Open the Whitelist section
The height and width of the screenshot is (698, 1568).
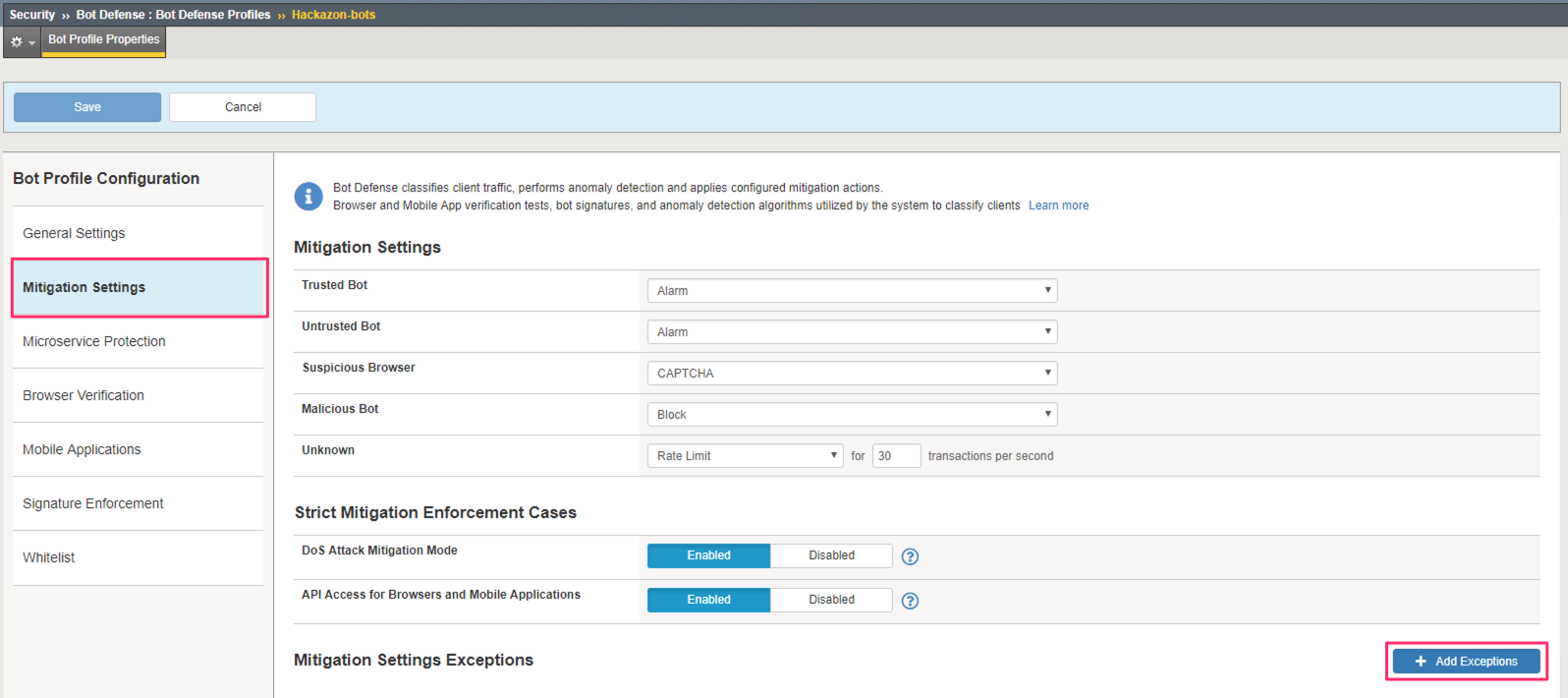point(138,557)
